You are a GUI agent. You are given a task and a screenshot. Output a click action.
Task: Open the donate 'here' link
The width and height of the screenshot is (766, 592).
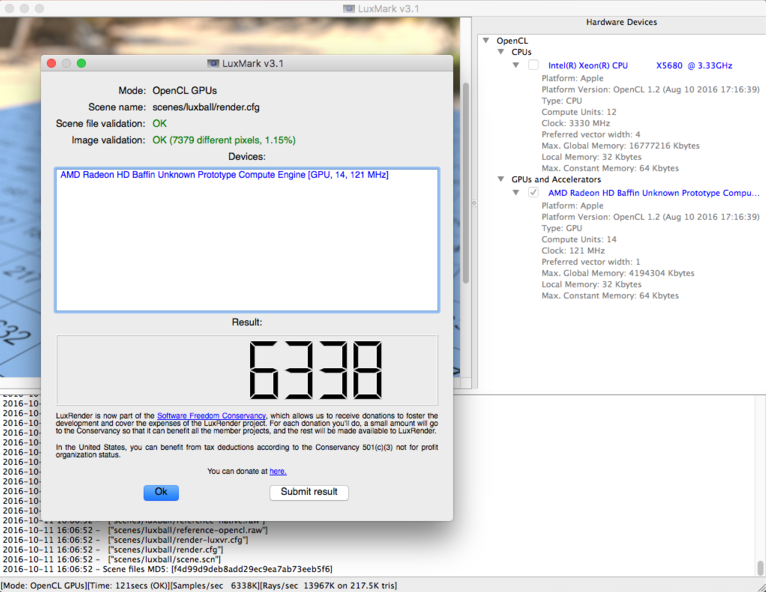(x=278, y=471)
